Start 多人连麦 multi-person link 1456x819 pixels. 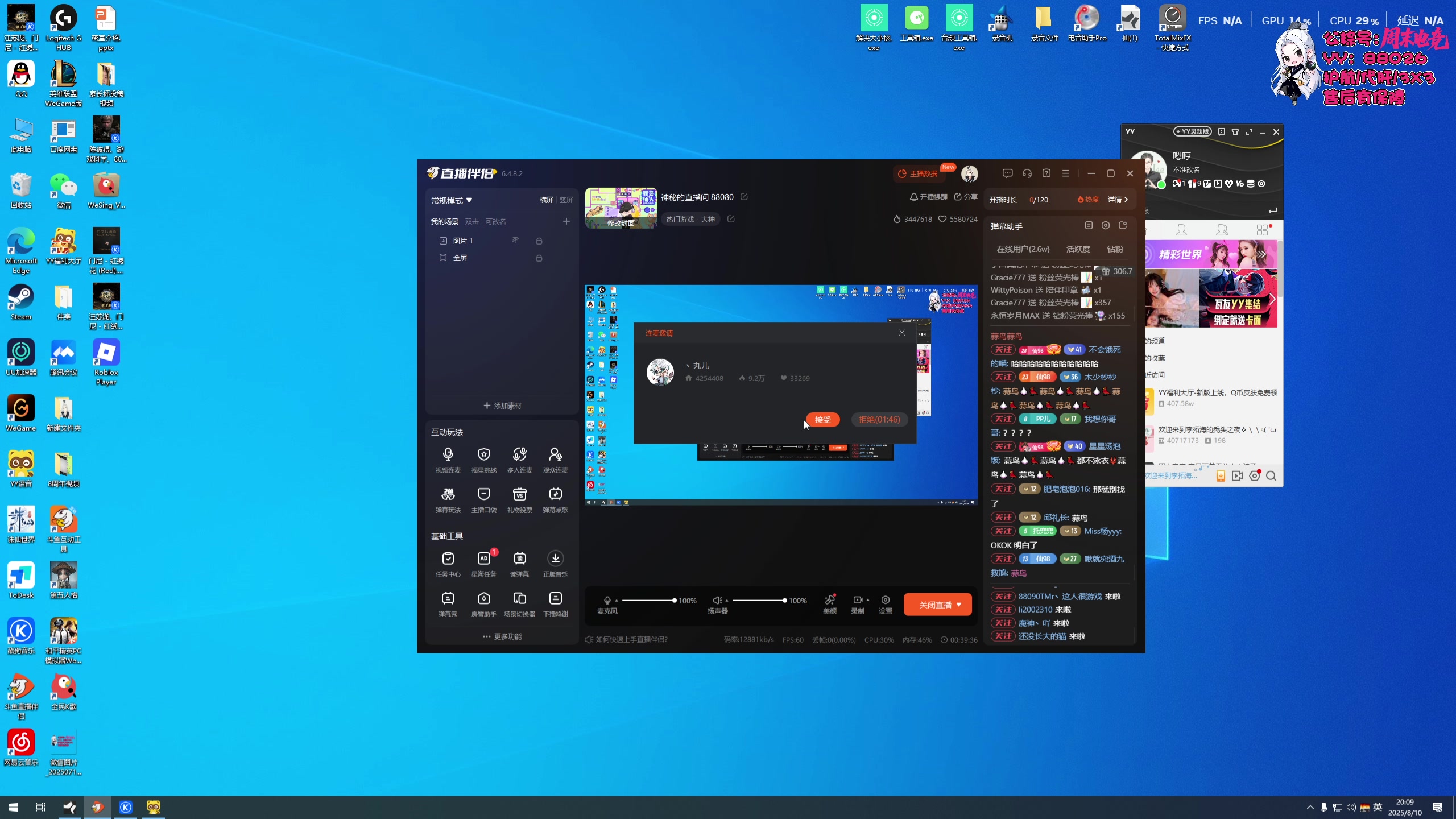coord(519,460)
